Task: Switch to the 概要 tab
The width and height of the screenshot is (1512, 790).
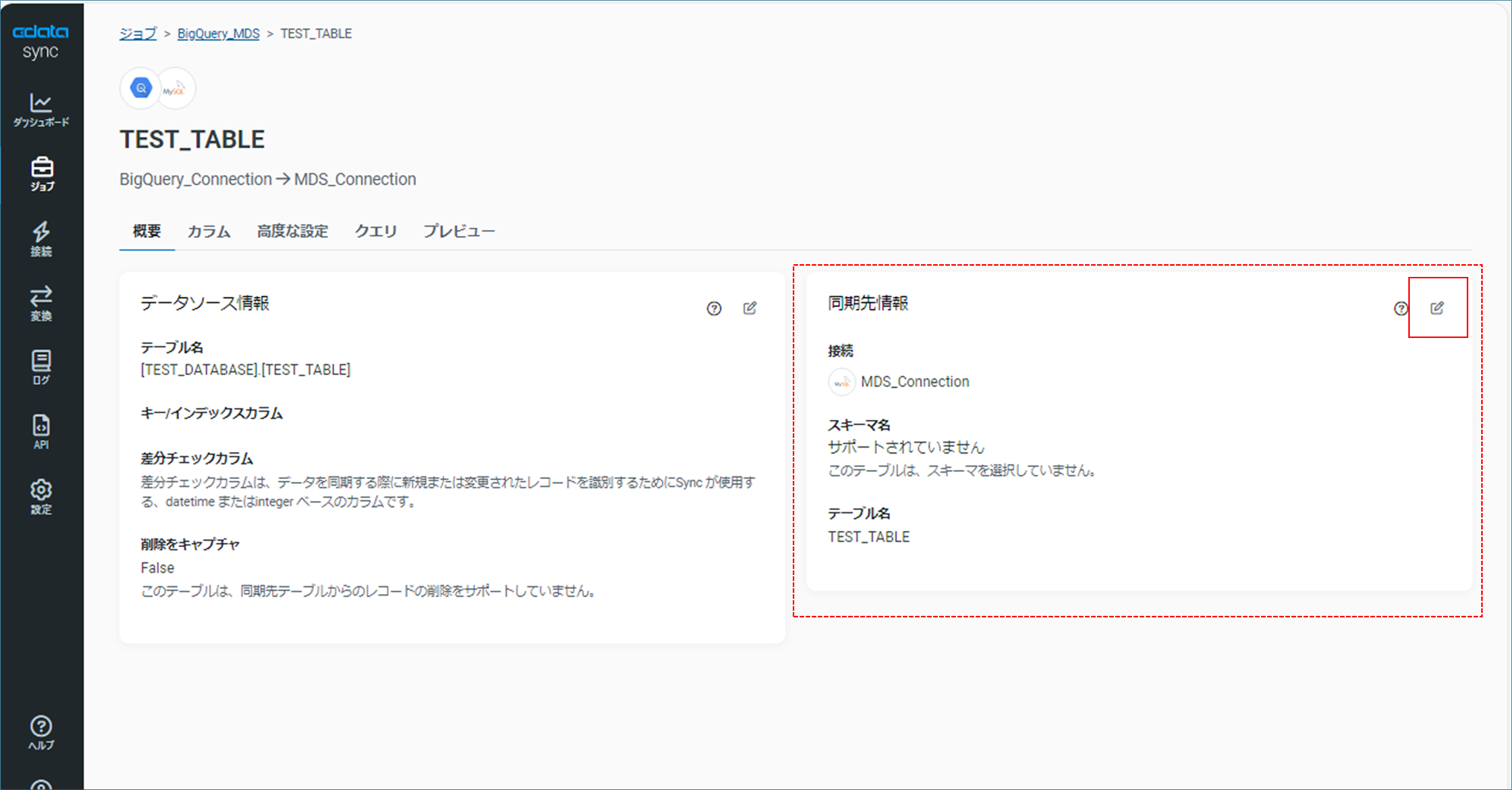Action: click(x=147, y=231)
